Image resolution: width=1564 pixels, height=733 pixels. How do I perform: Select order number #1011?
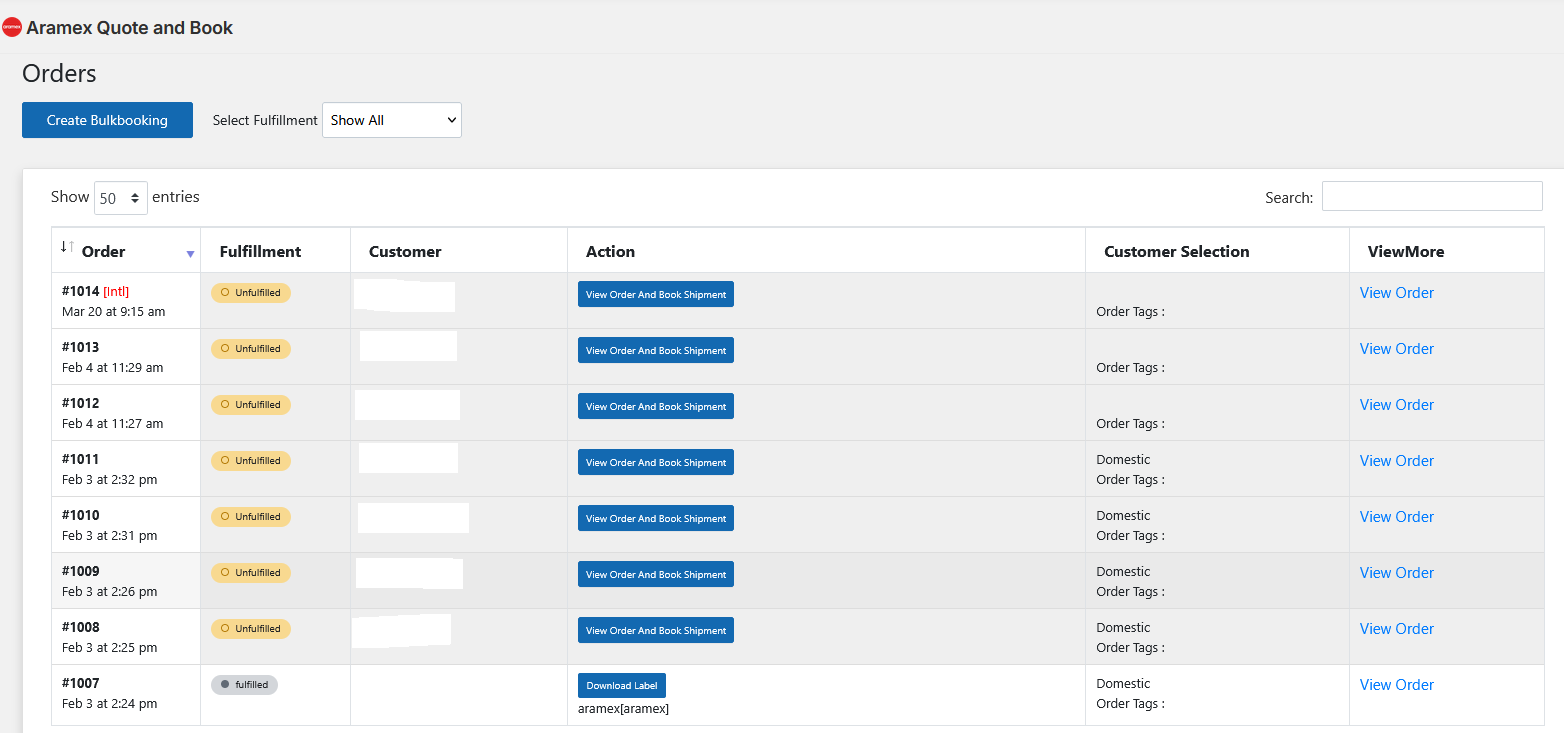(x=81, y=459)
